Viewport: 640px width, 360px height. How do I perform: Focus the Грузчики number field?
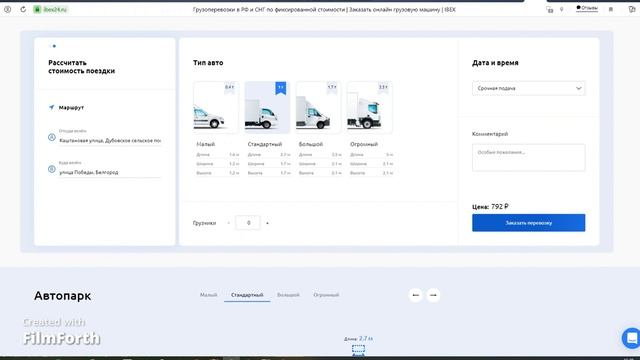pos(248,223)
